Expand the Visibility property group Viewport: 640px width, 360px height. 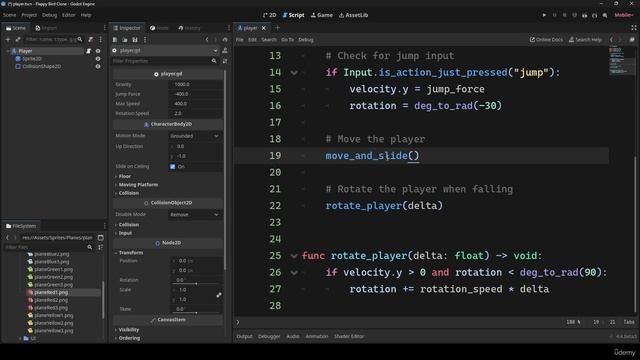(129, 330)
